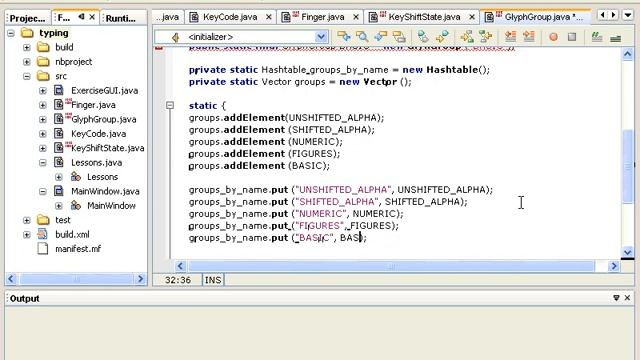Expand the build folder node

pyautogui.click(x=27, y=47)
